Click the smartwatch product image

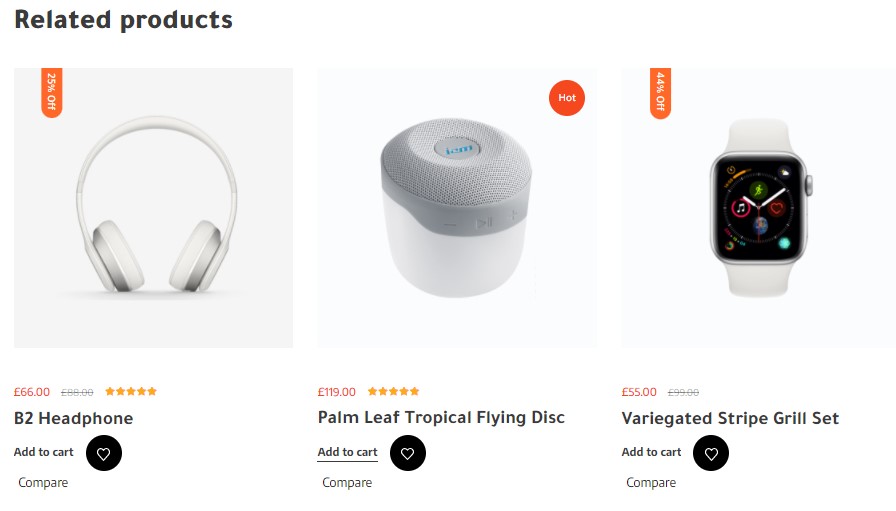[760, 210]
